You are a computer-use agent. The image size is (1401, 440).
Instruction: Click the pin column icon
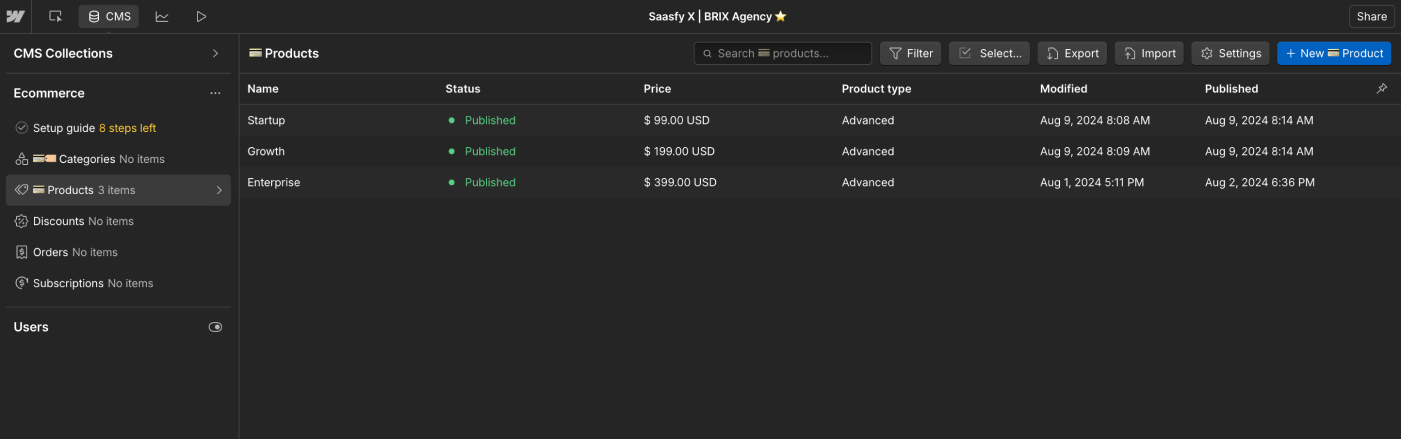1382,89
